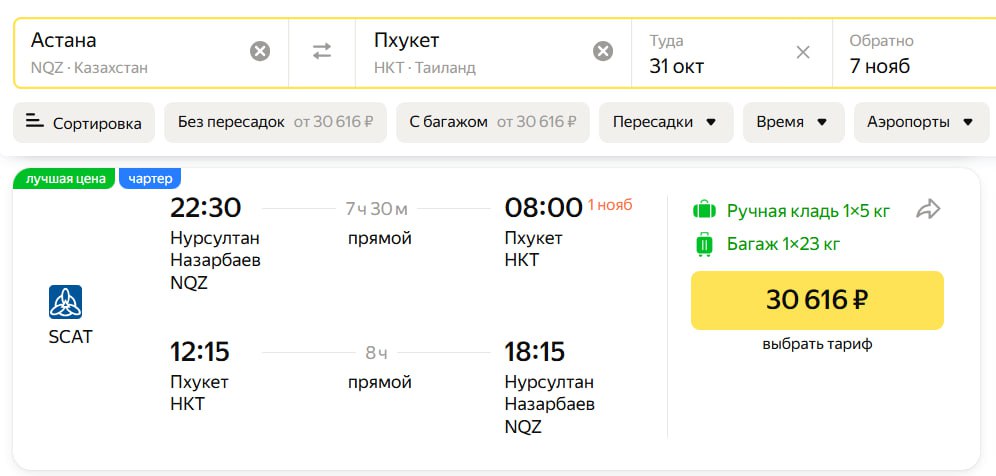Share this flight offer
996x476 pixels.
coord(929,209)
